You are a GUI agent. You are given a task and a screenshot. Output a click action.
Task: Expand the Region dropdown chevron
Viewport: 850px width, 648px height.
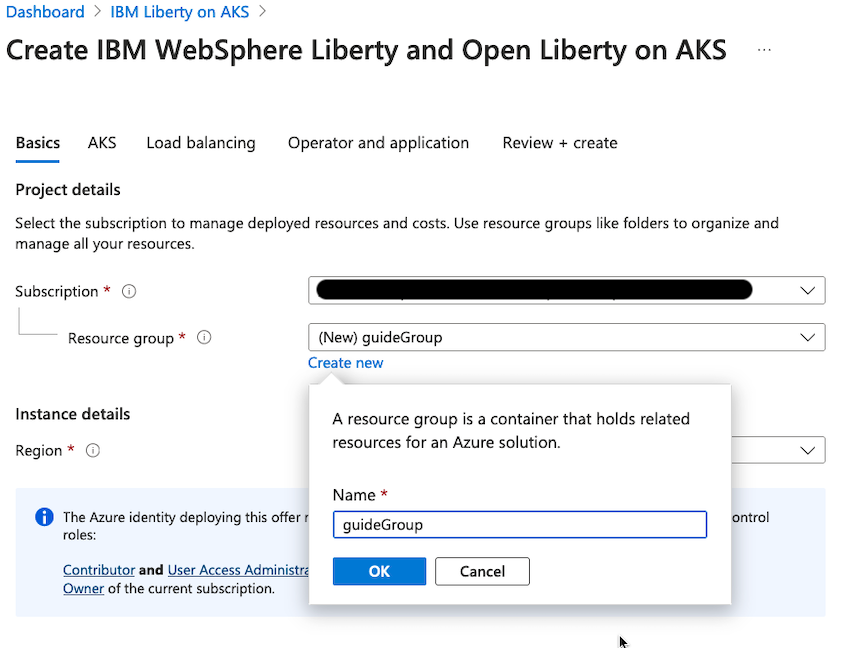point(807,451)
